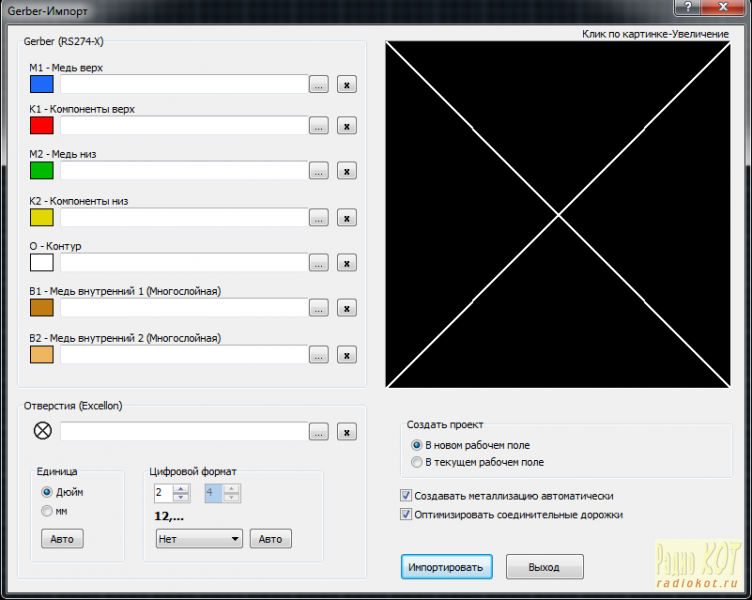Clear the K2 Компоненты низ file field

click(x=347, y=218)
